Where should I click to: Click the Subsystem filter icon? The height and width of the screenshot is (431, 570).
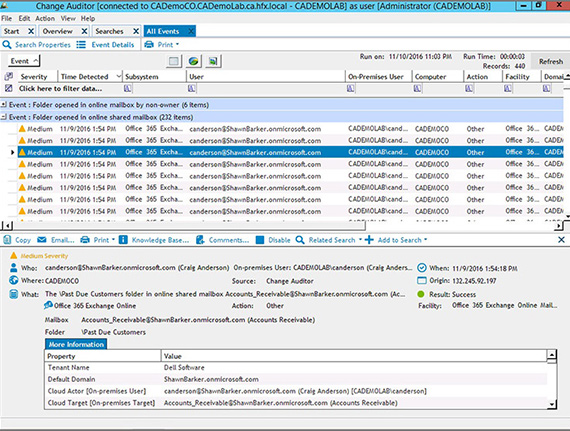[x=128, y=88]
